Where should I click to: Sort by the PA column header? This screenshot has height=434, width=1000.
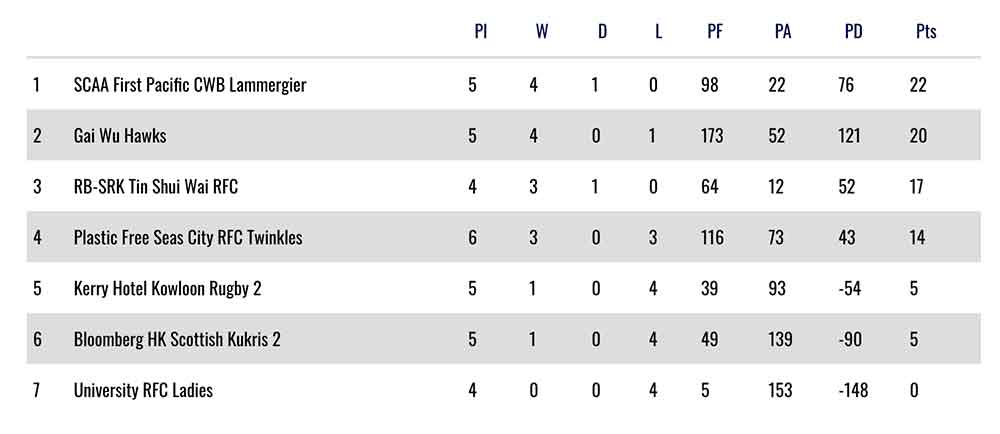coord(783,32)
